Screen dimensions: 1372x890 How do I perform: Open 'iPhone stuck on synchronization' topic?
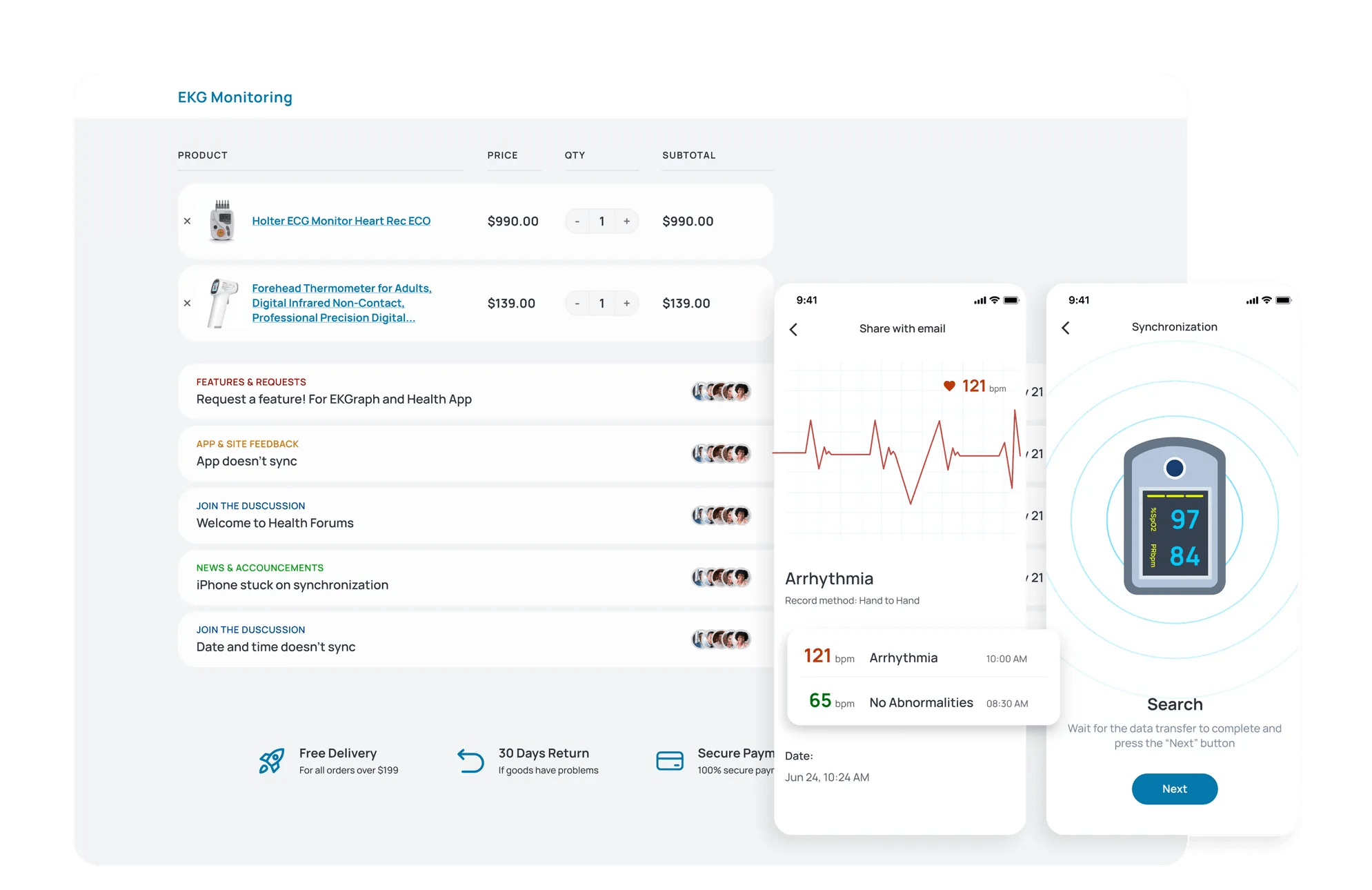click(292, 585)
